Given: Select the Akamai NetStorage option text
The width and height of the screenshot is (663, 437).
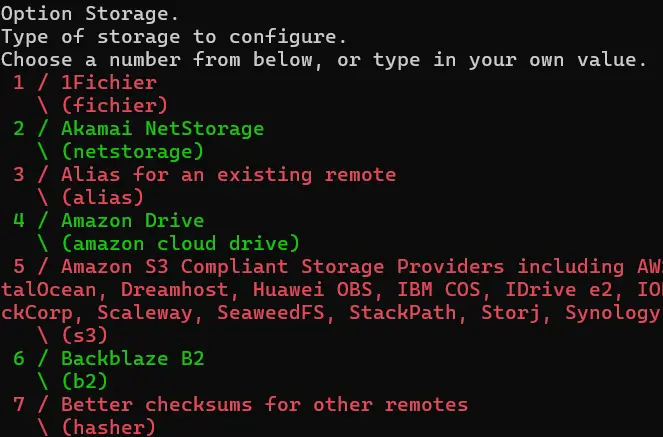Looking at the screenshot, I should 162,129.
